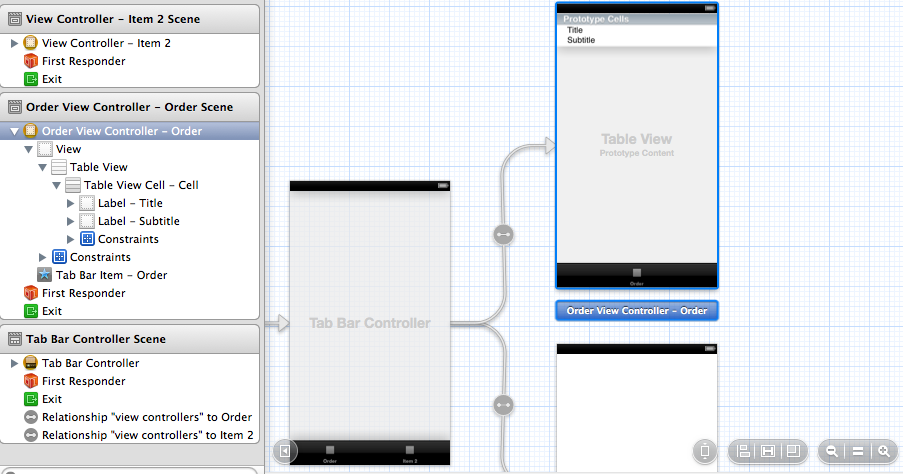Select the Title label in prototype cell

coord(575,30)
